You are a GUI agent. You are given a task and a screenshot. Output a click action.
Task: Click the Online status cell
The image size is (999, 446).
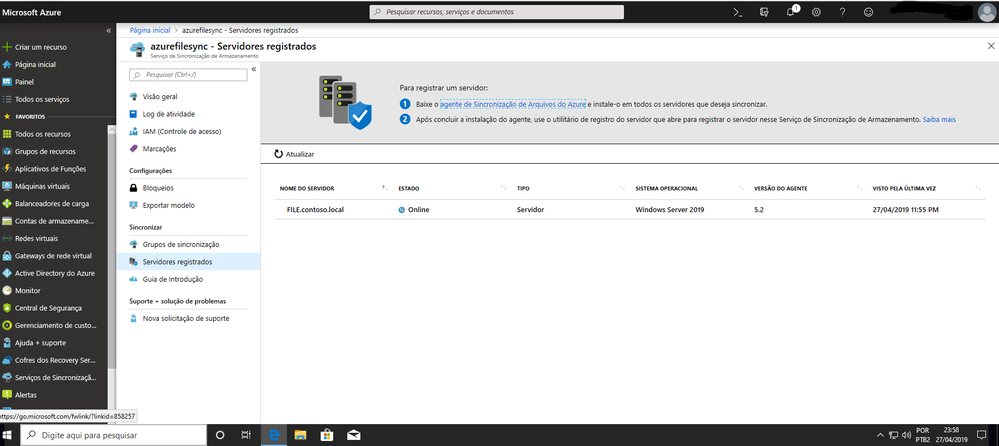[x=413, y=210]
